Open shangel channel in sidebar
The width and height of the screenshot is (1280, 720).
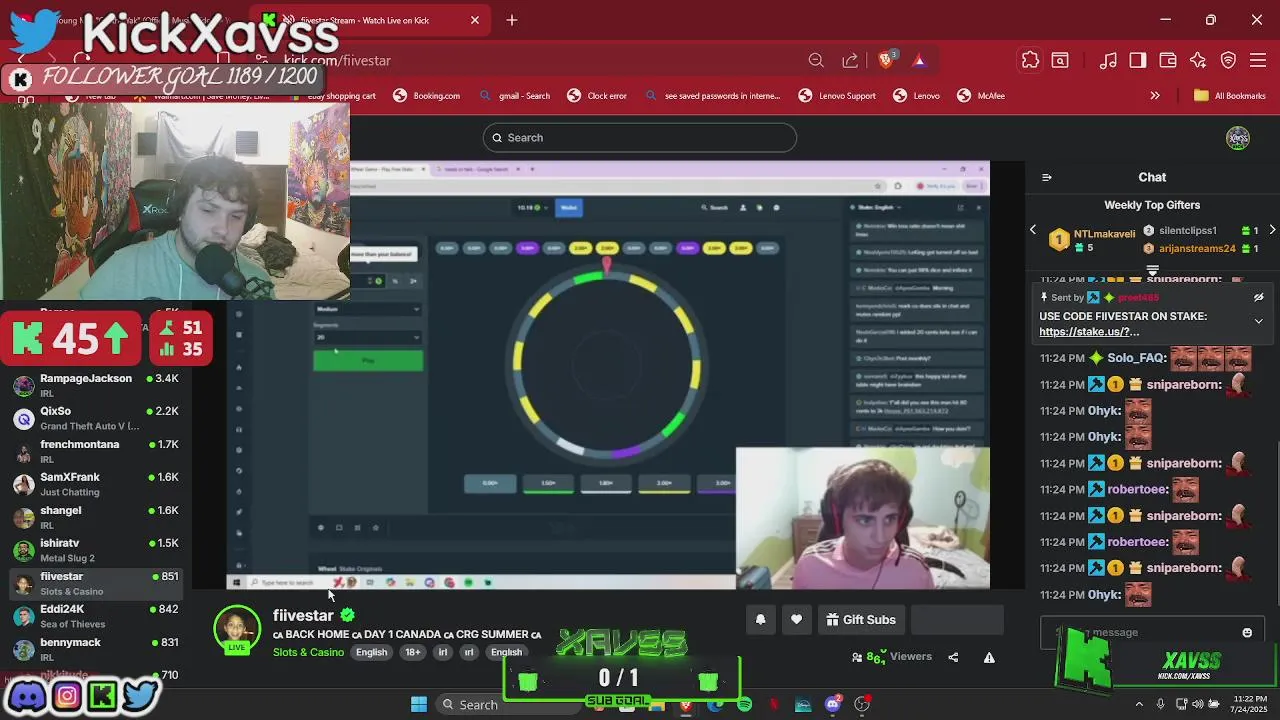click(x=95, y=517)
